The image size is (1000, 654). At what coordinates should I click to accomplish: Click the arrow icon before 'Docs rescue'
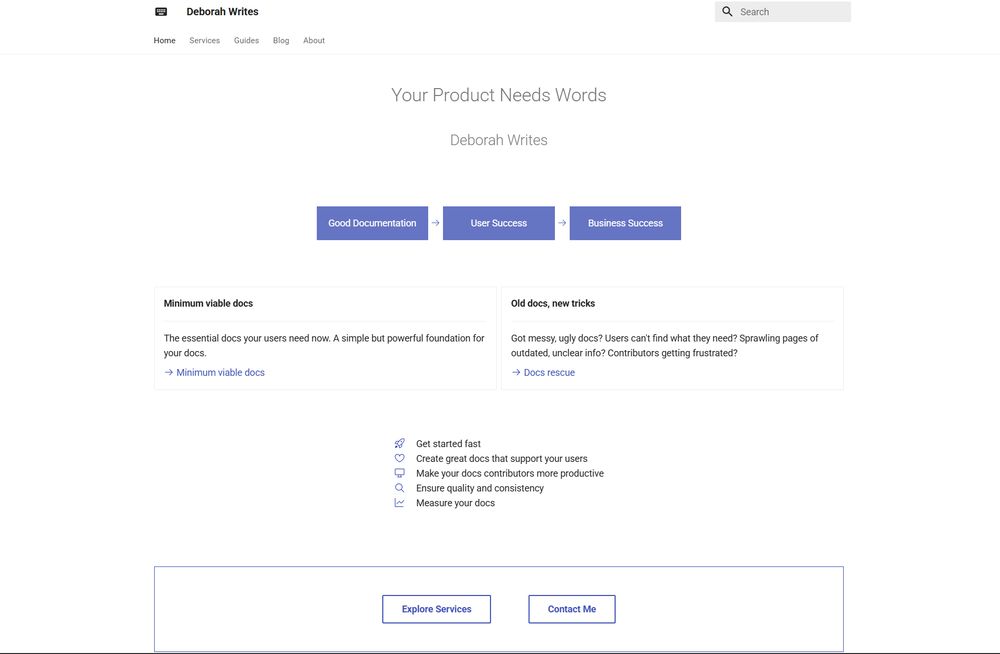click(x=514, y=371)
